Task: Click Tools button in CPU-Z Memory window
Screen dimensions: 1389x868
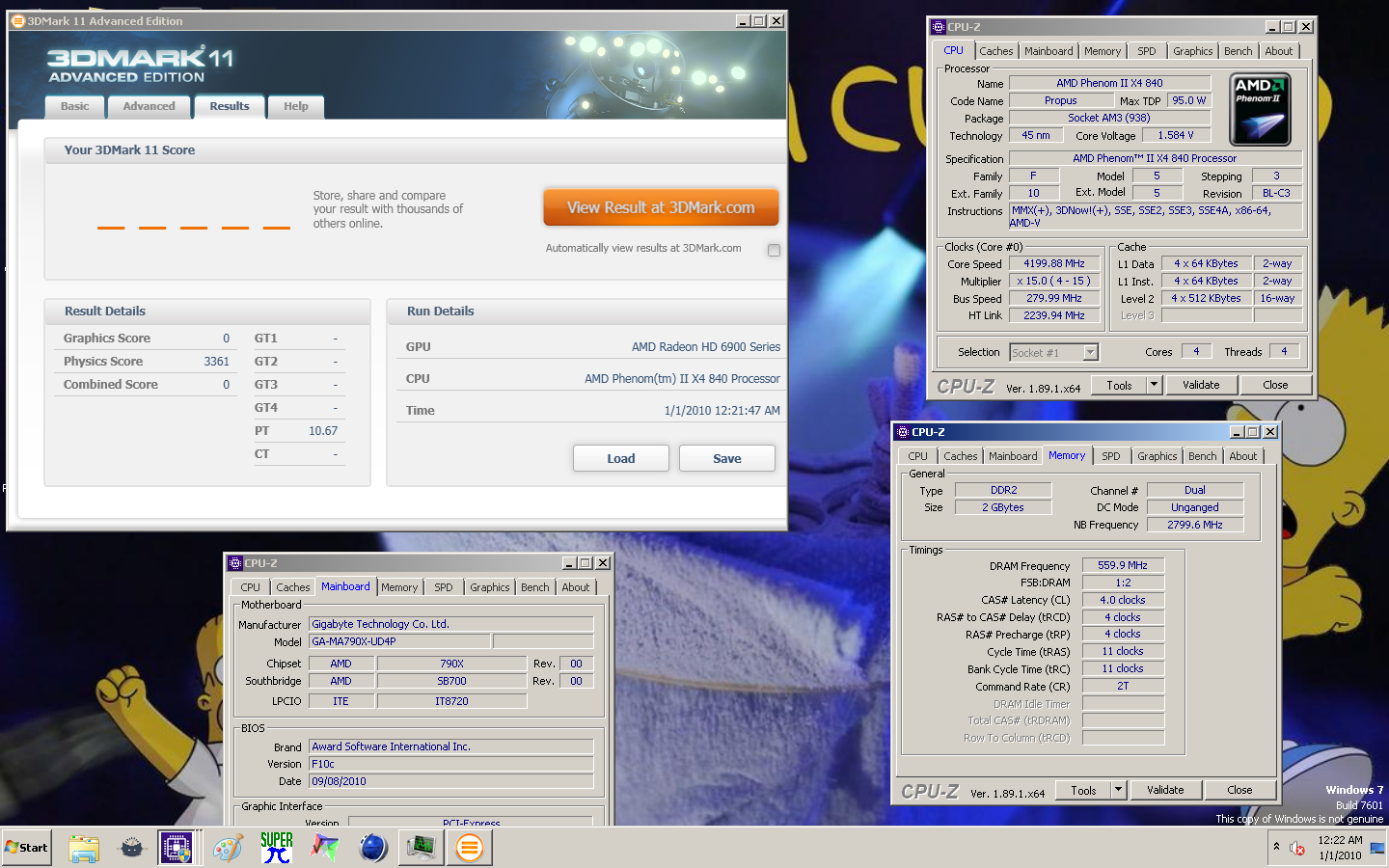Action: pos(1083,790)
